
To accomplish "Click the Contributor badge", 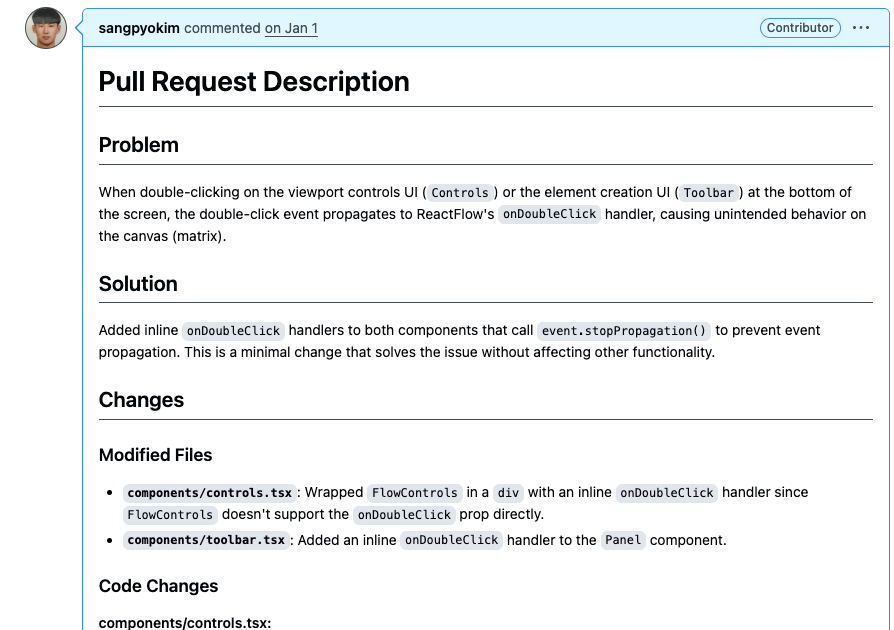I will [800, 28].
